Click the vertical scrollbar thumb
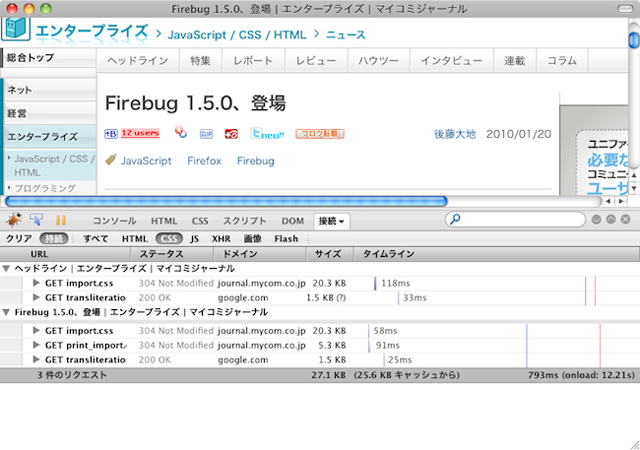The image size is (640, 450). point(634,40)
